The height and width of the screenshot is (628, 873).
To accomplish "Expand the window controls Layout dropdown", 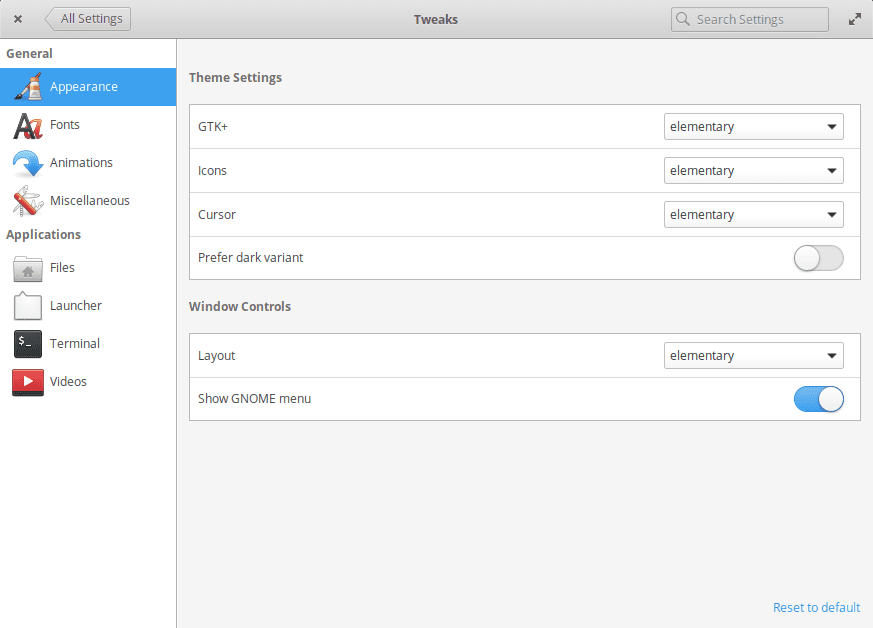I will (x=753, y=356).
